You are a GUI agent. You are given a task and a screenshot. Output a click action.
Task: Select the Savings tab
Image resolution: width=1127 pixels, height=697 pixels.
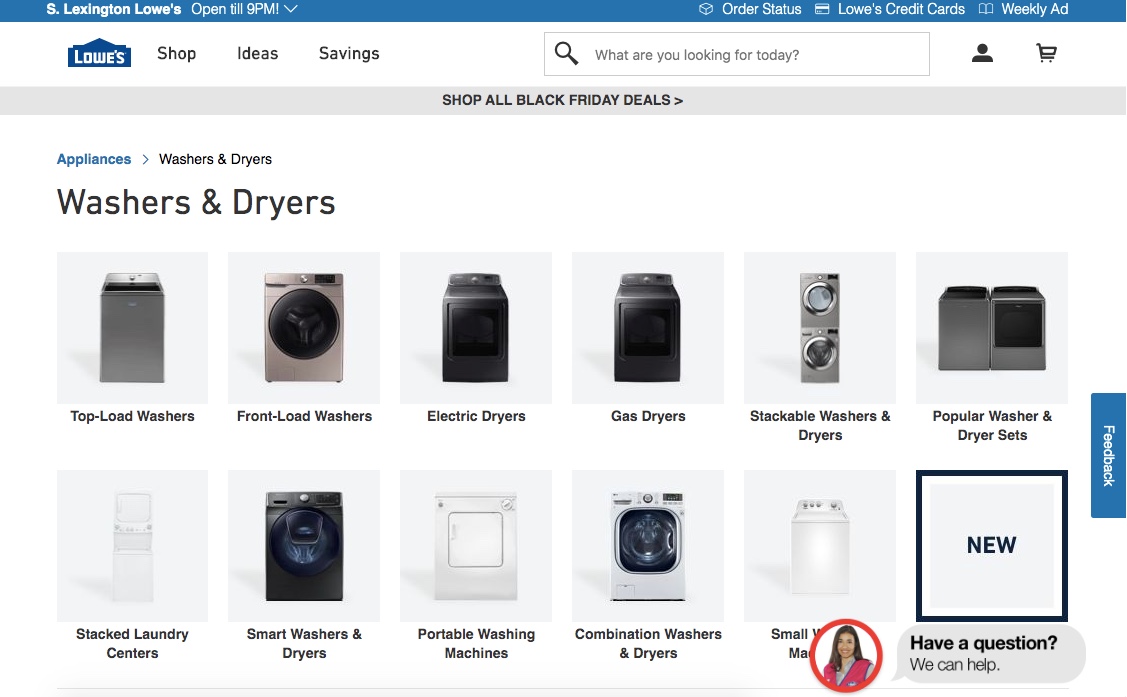pos(348,53)
